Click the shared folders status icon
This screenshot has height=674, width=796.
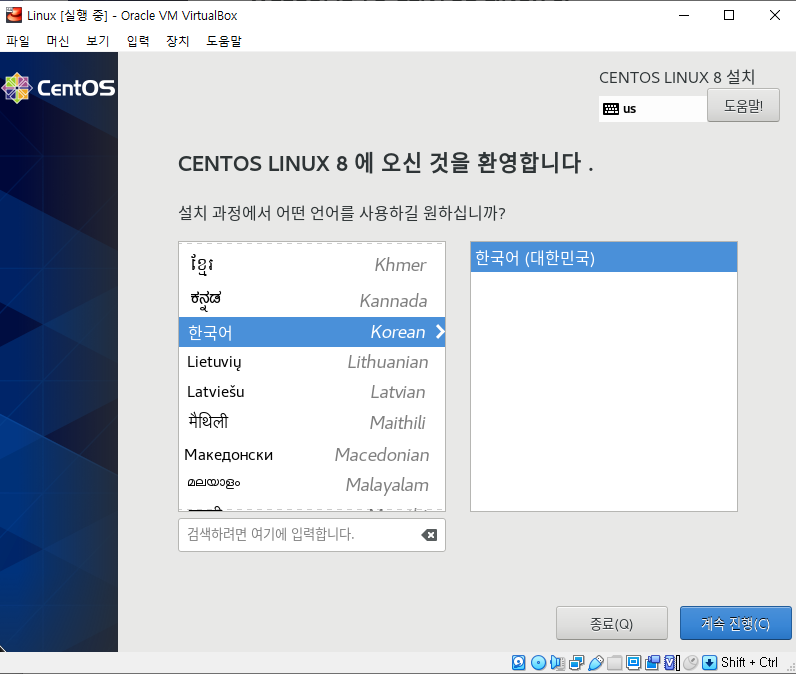pos(614,662)
